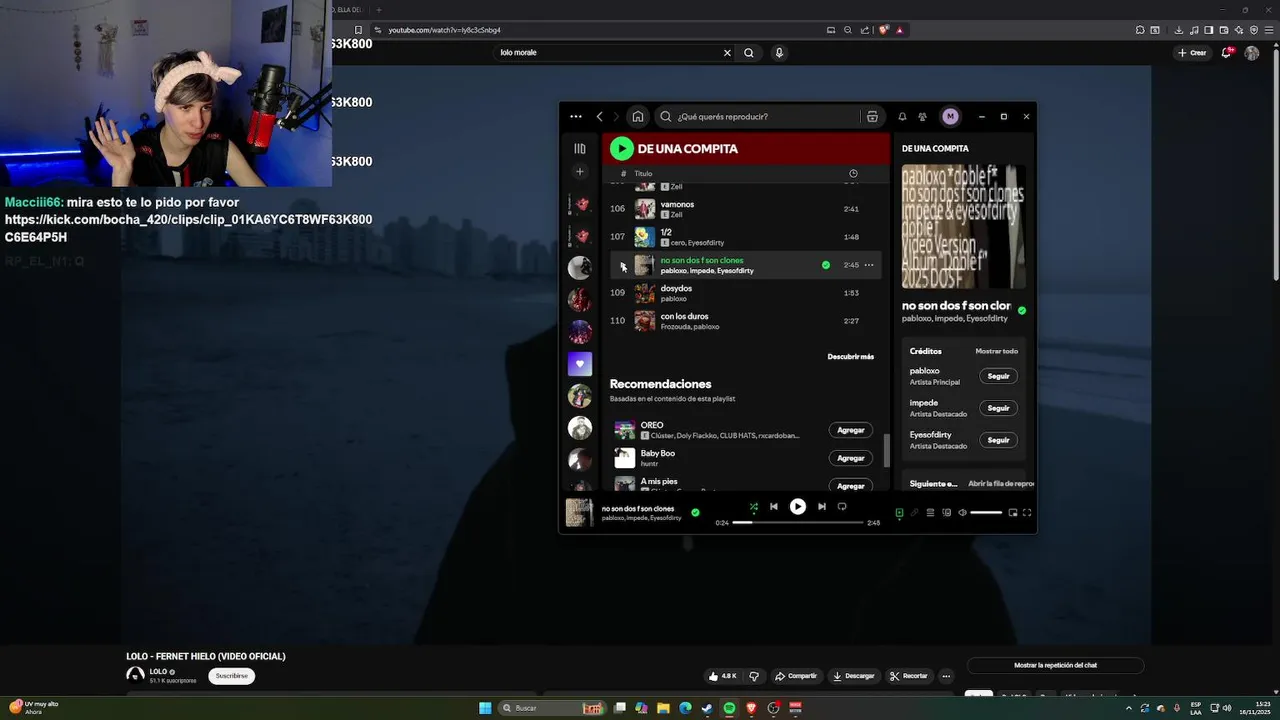Viewport: 1280px width, 720px height.
Task: Seek on Spotify song progress bar
Action: pyautogui.click(x=798, y=523)
